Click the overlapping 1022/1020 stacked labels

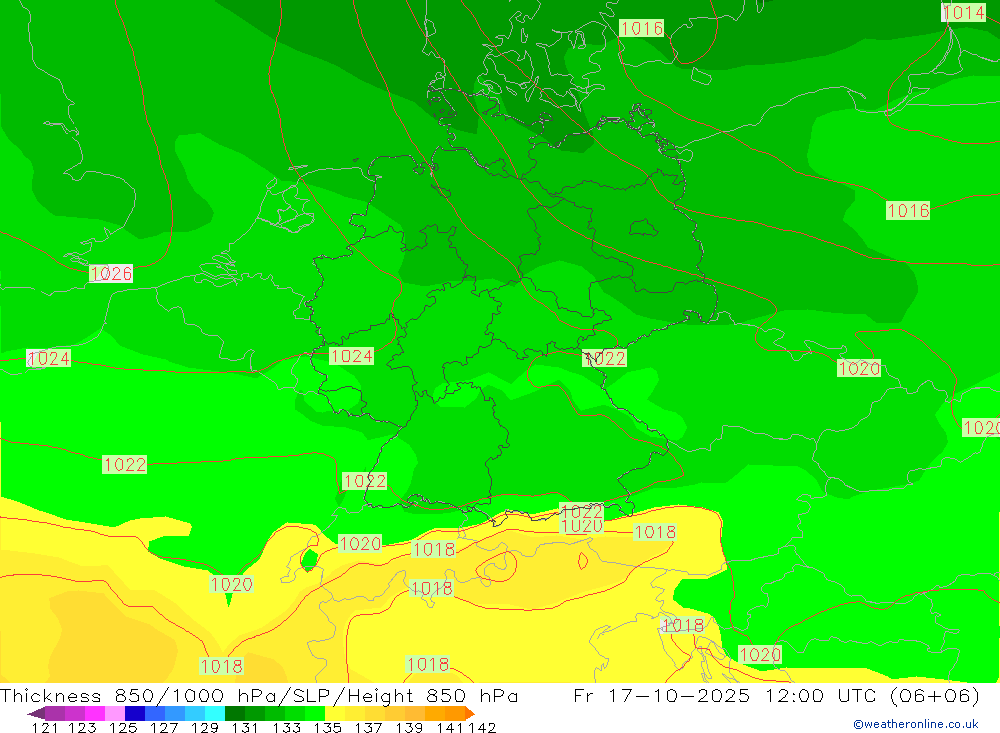(582, 519)
